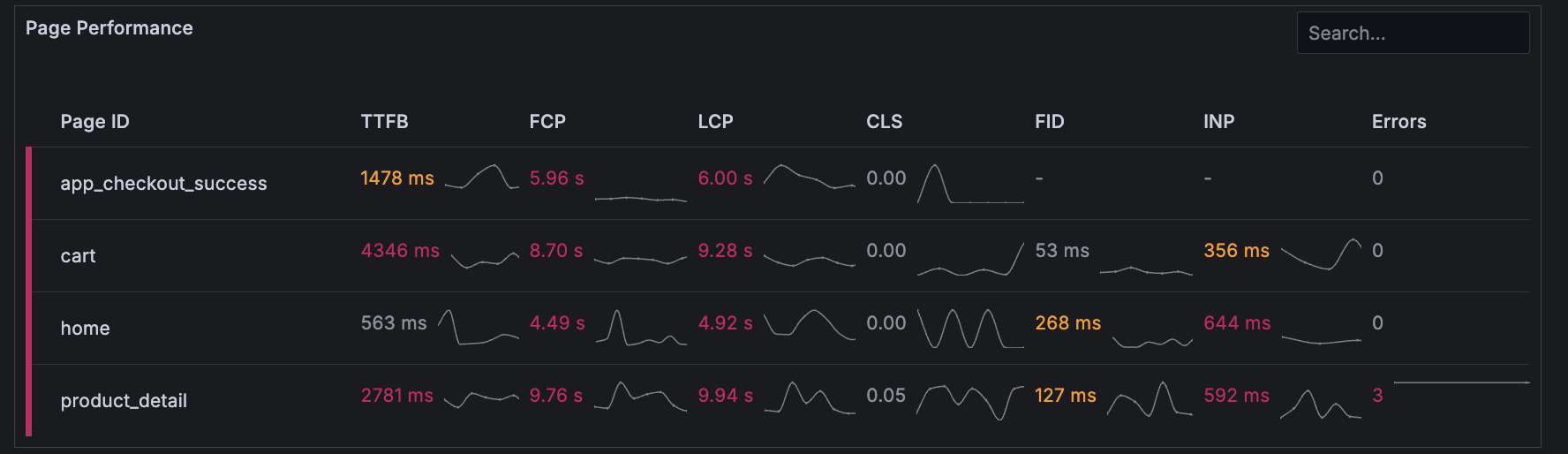Click app_checkout_success TTFB sparkline chart
Image resolution: width=1568 pixels, height=454 pixels.
pos(482,178)
